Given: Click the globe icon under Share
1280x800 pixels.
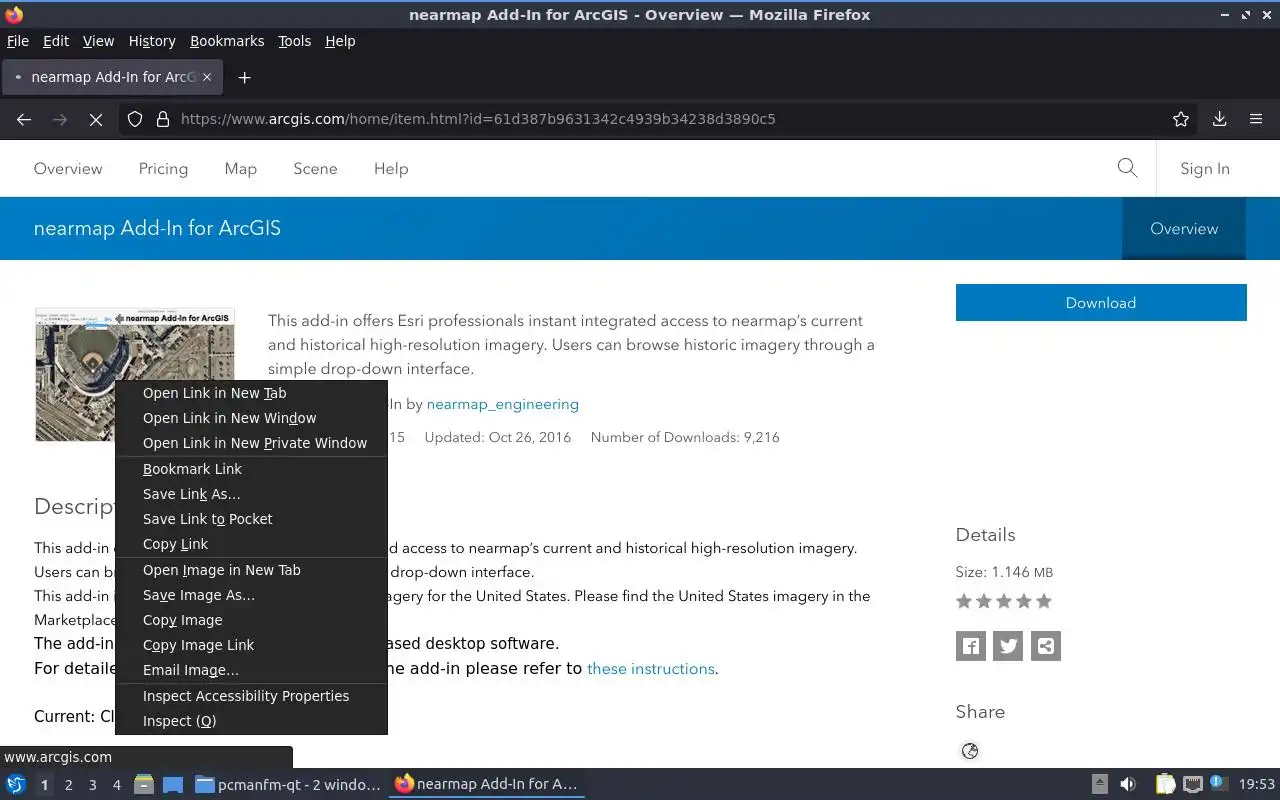Looking at the screenshot, I should coord(970,751).
